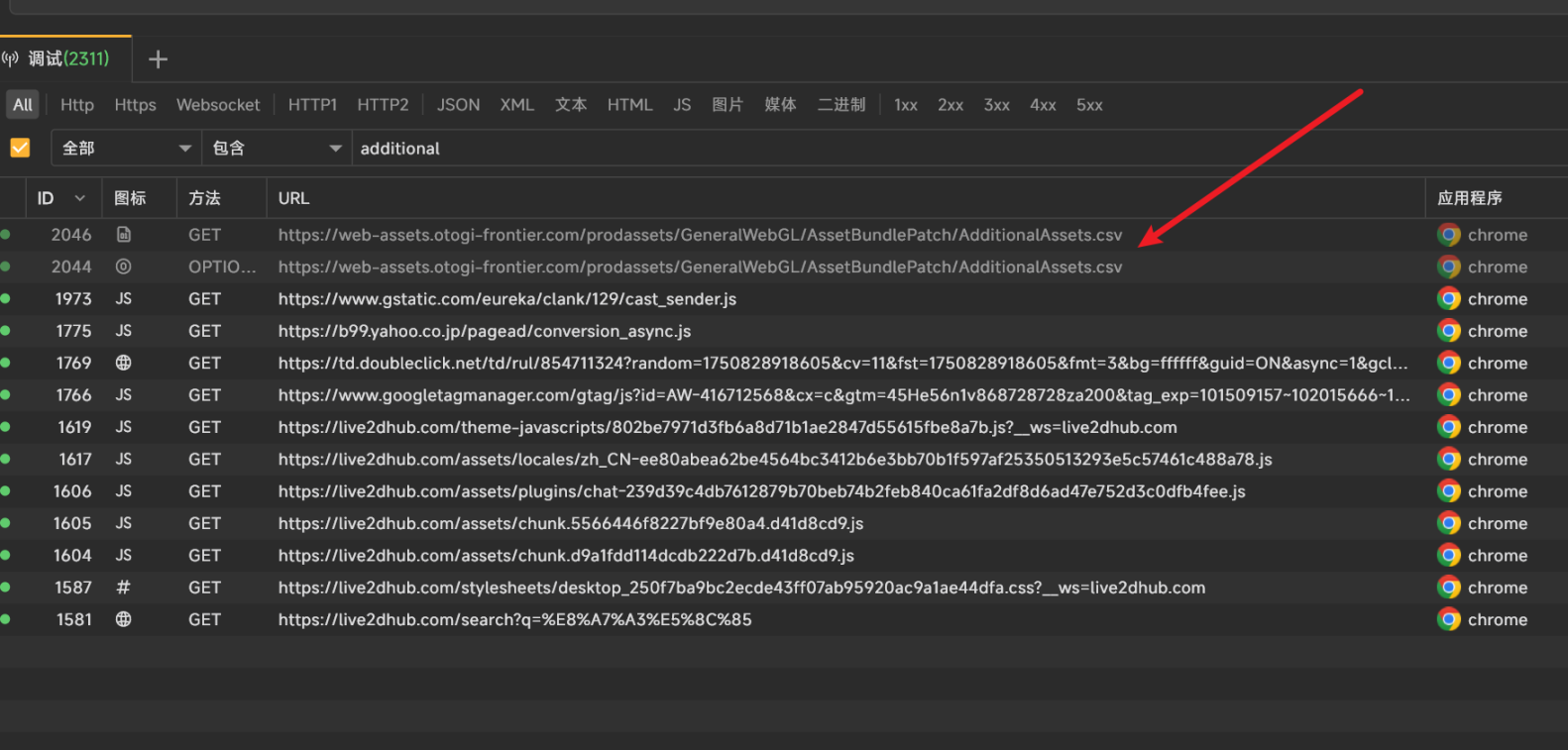Image resolution: width=1568 pixels, height=750 pixels.
Task: Show only 文本 text responses
Action: click(571, 104)
